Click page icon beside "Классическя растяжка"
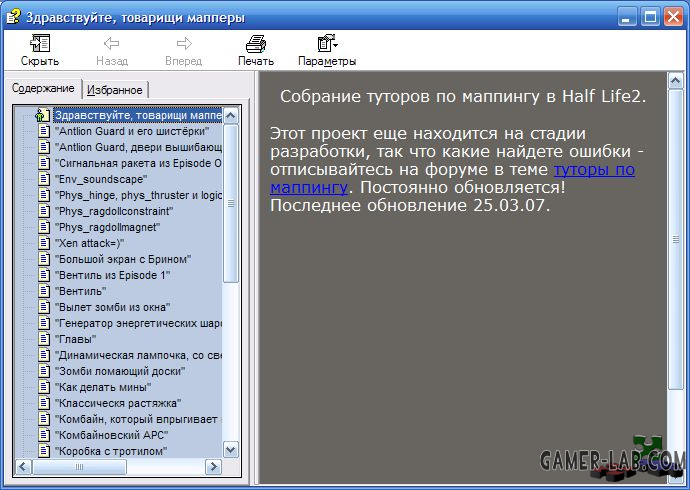The image size is (690, 490). click(44, 402)
